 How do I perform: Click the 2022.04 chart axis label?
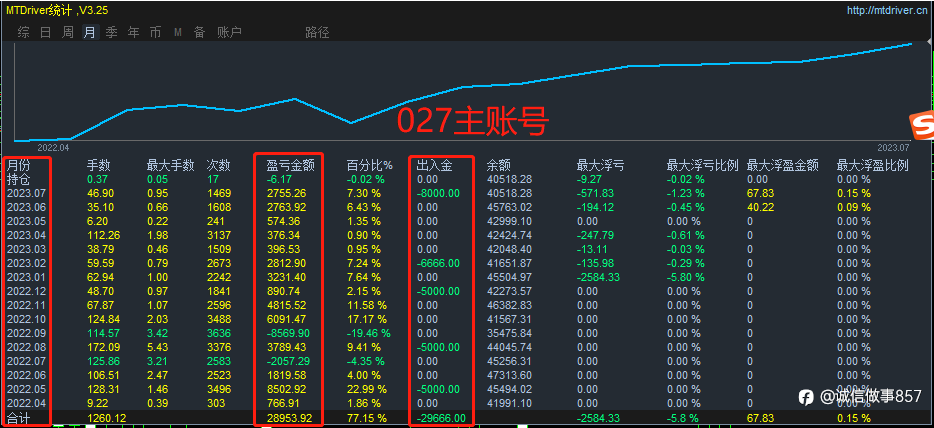coord(54,148)
